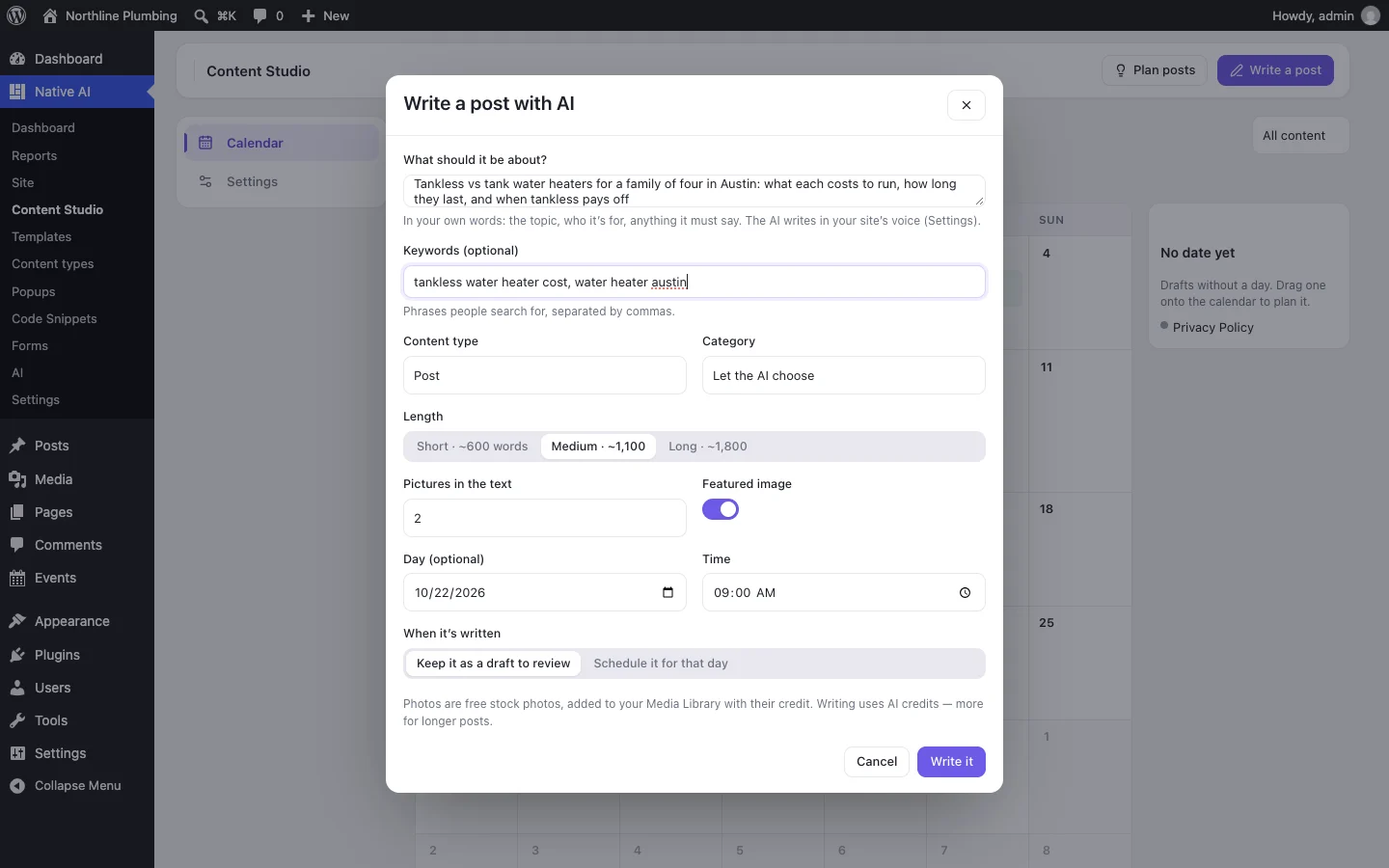The height and width of the screenshot is (868, 1389).
Task: Click Cancel in the dialog
Action: (x=877, y=762)
